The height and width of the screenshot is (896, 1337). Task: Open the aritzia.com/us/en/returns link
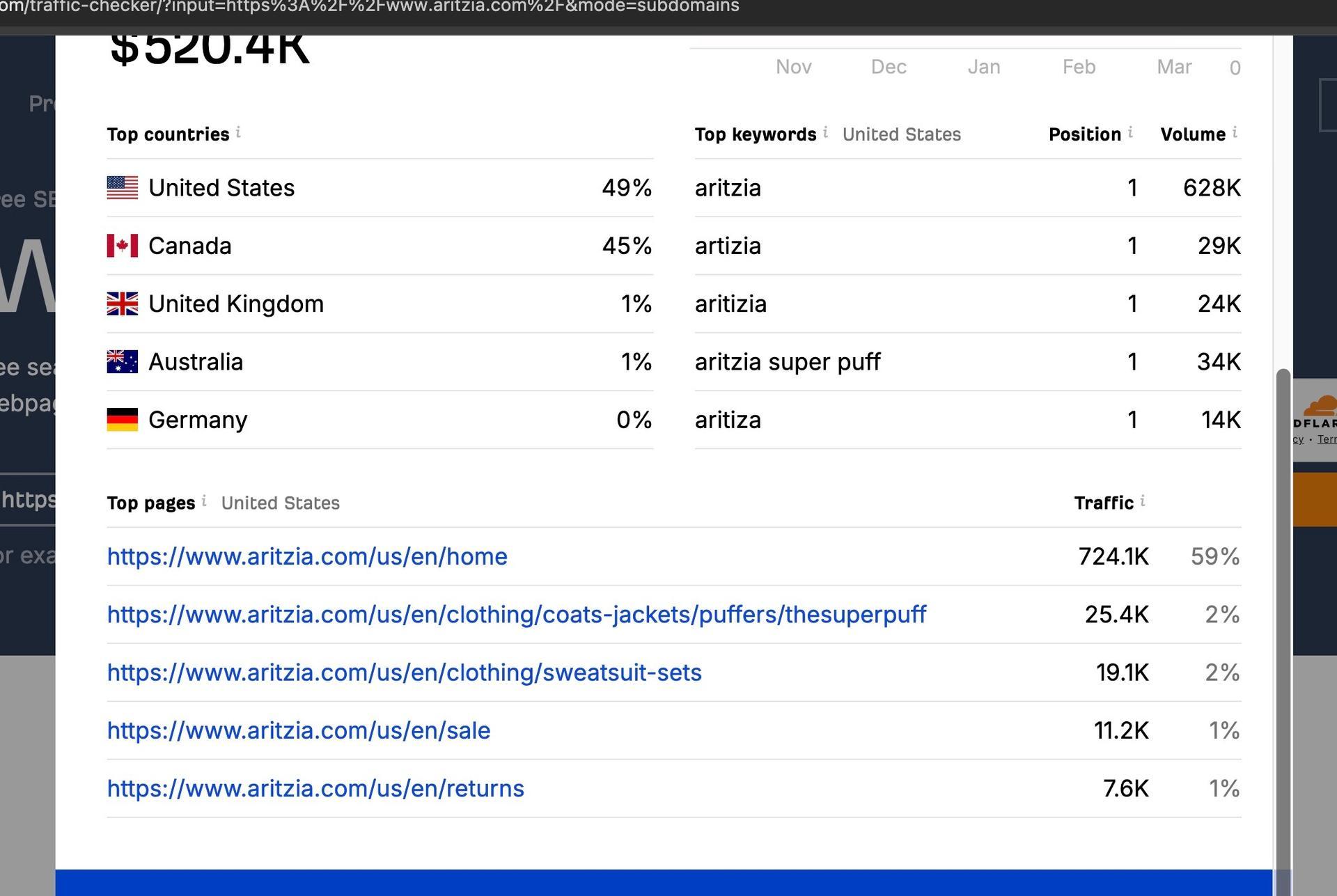coord(315,788)
